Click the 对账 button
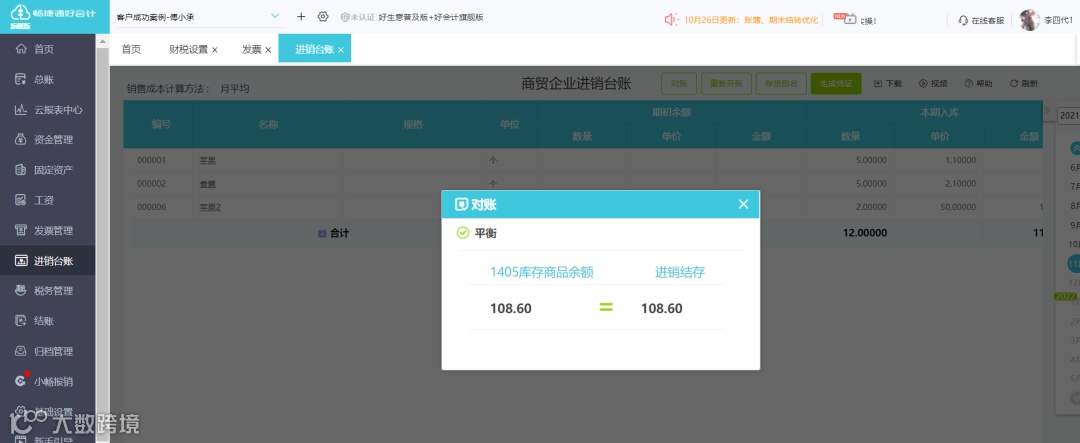Image resolution: width=1080 pixels, height=443 pixels. (x=679, y=83)
